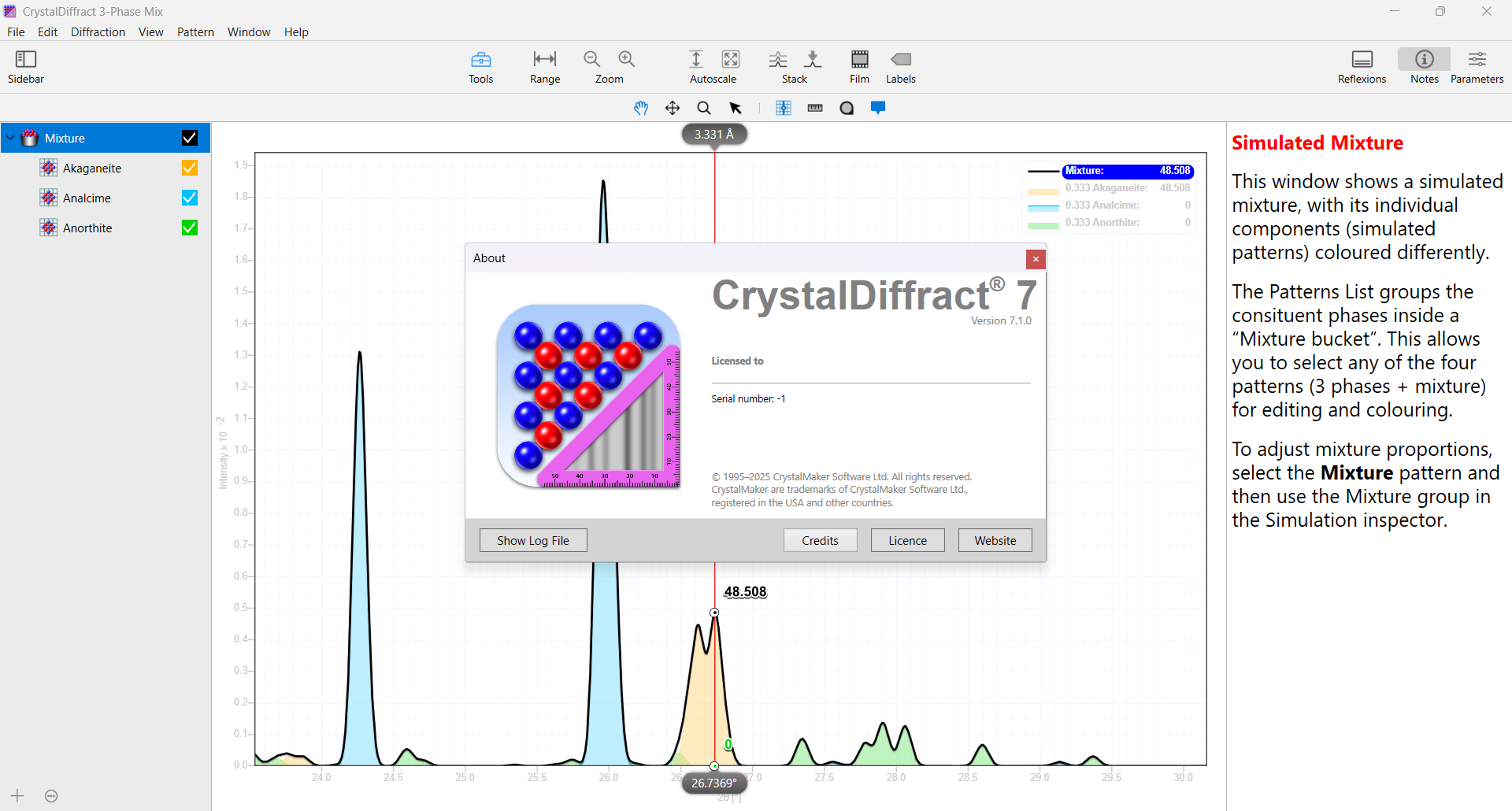Toggle Analcime pattern visibility checkbox
1512x811 pixels.
[190, 198]
